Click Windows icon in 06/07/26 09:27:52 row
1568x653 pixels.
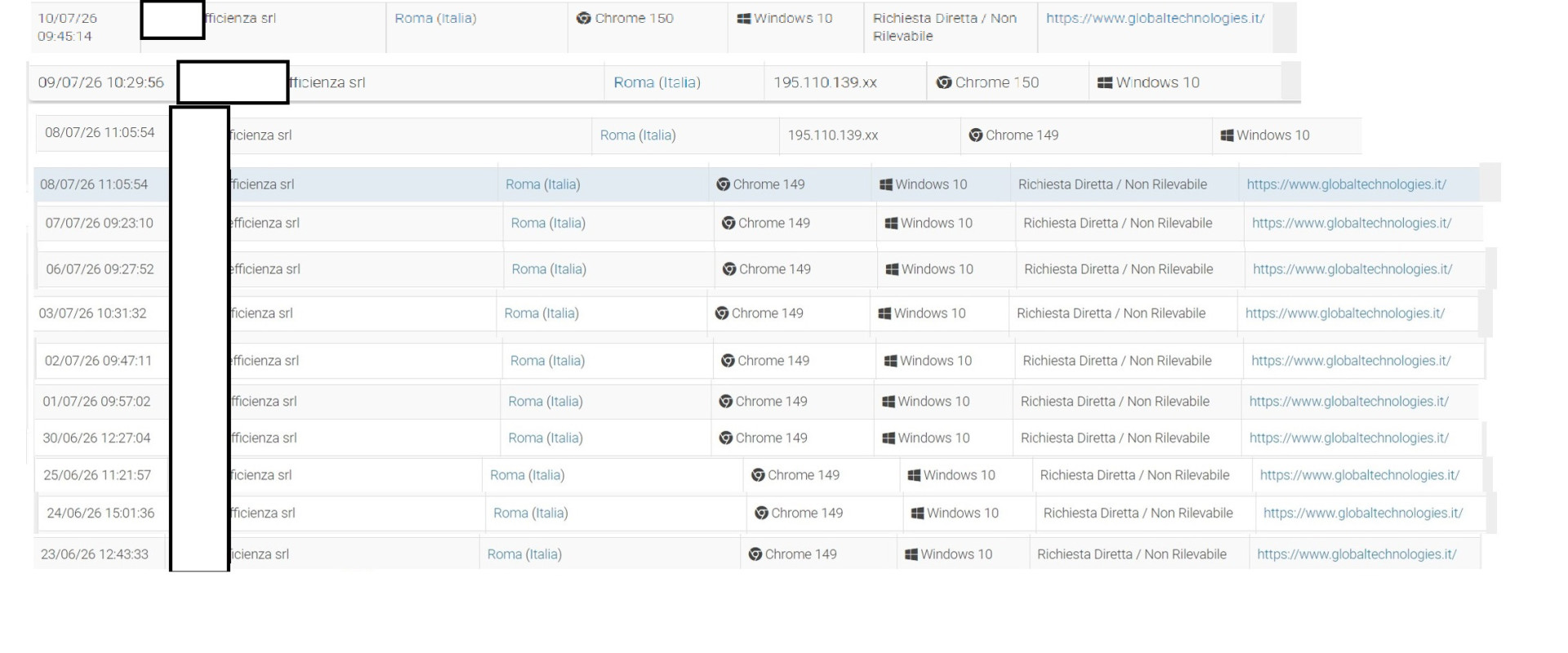[x=892, y=269]
